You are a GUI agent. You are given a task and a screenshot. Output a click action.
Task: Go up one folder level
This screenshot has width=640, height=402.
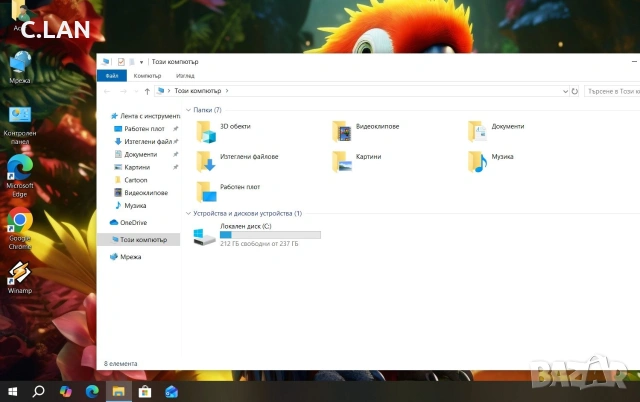(147, 91)
